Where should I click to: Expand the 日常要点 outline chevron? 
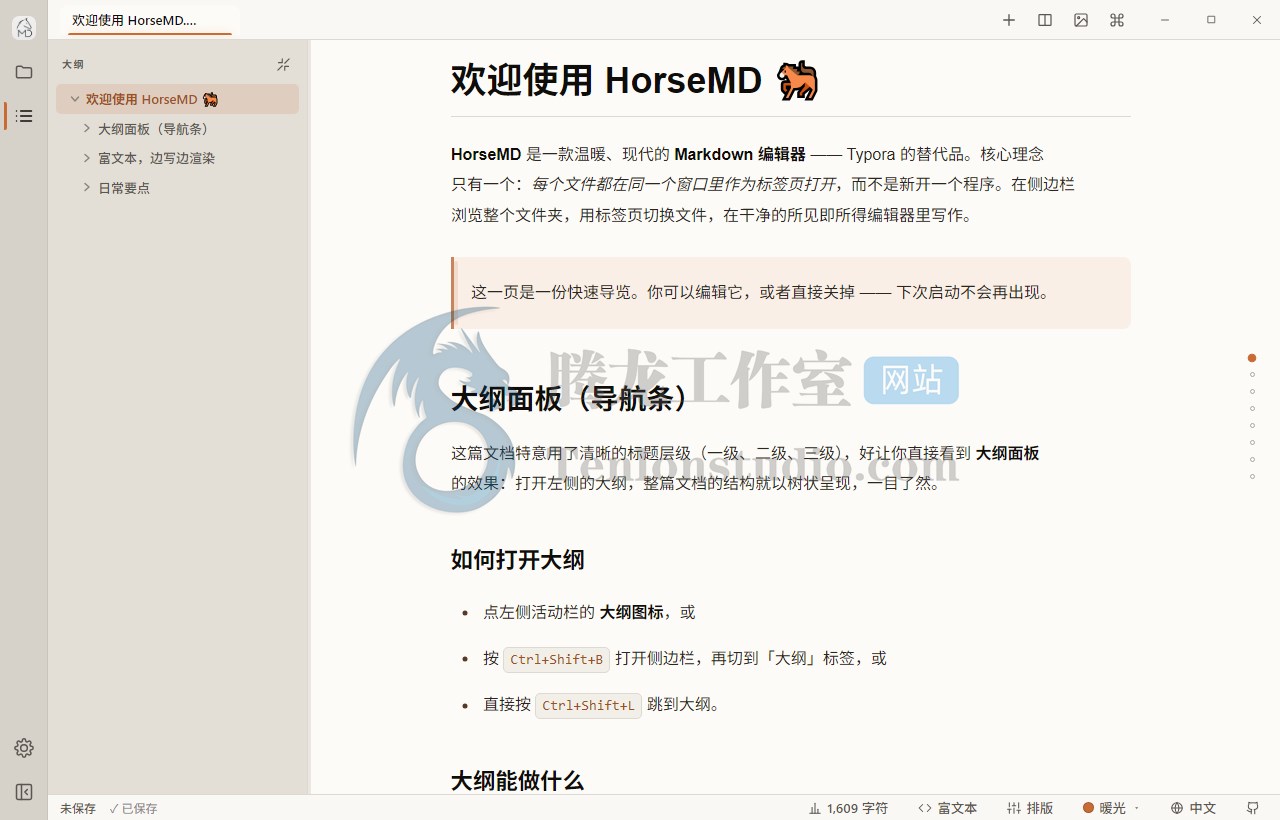(x=87, y=188)
